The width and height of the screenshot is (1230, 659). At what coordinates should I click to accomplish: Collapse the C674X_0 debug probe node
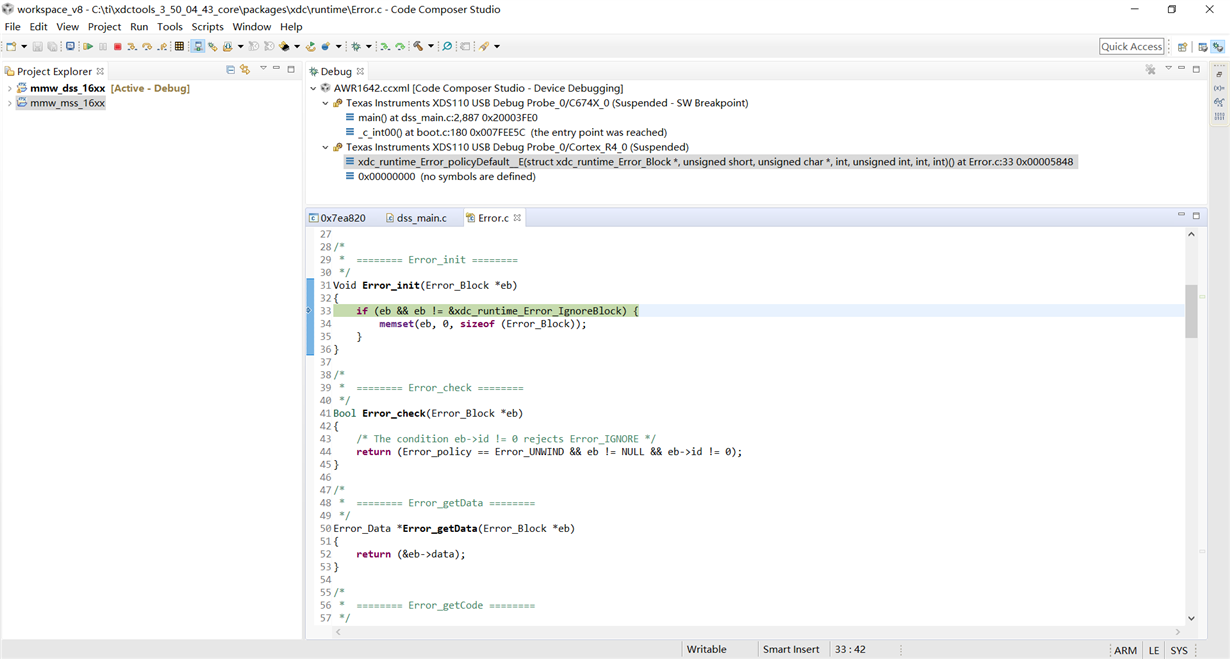(x=325, y=103)
